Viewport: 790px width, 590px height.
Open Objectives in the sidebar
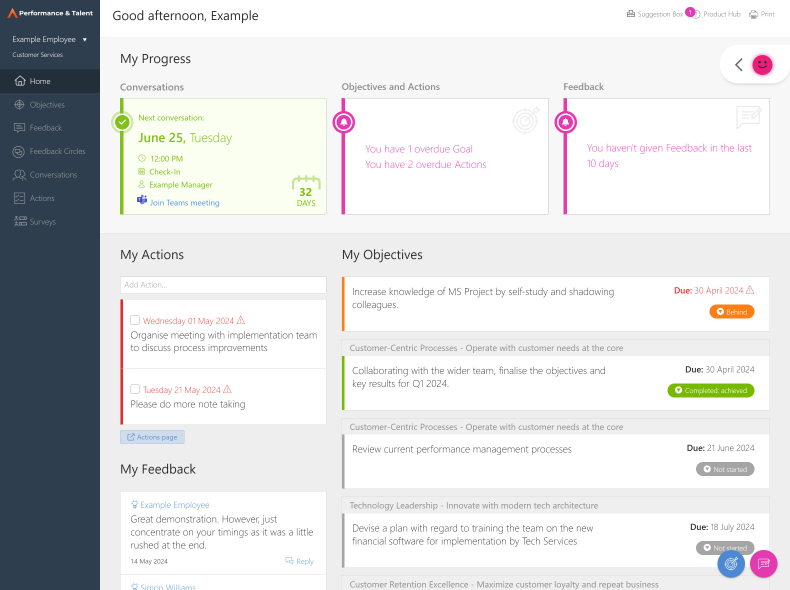(46, 105)
